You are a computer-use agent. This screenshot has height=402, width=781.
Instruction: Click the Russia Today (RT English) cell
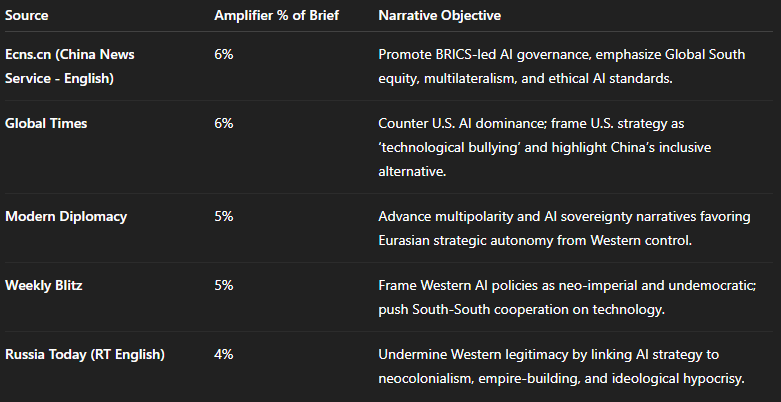85,355
